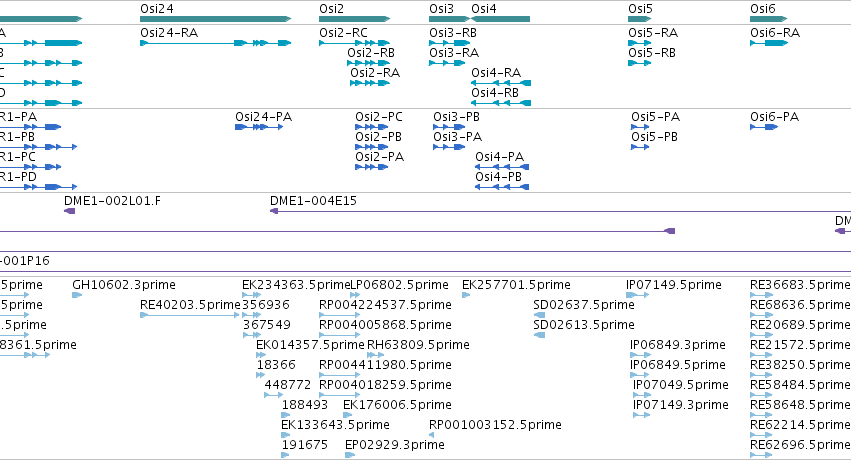Select the Osi4 gene label

point(484,9)
